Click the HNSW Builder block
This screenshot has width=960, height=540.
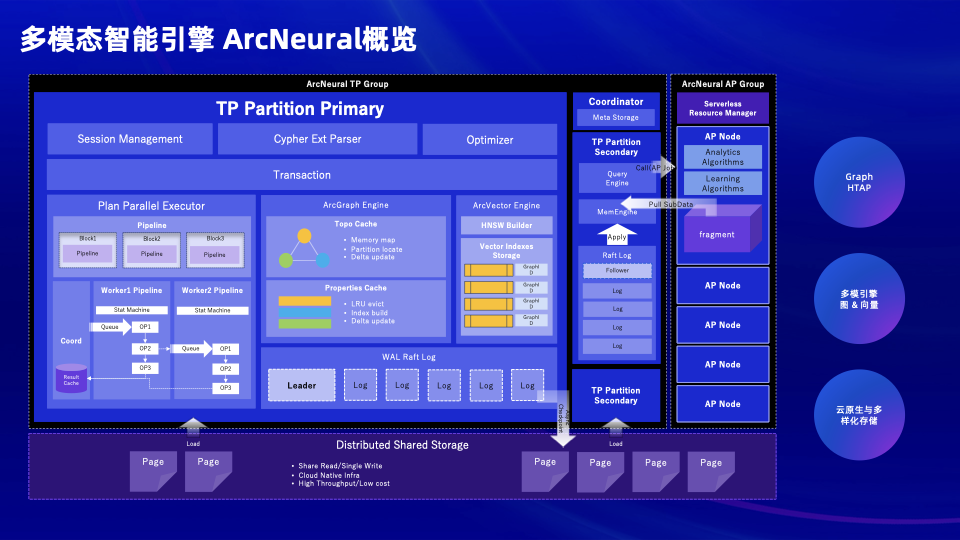coord(506,225)
